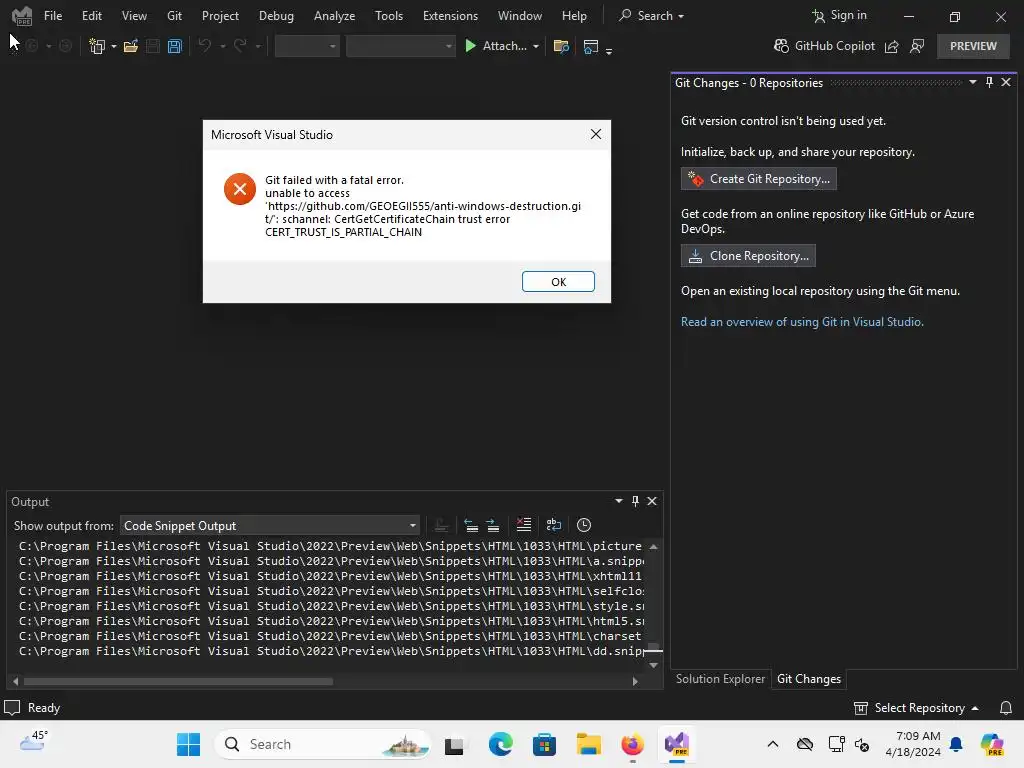Open Firefox from taskbar
This screenshot has width=1024, height=768.
click(632, 744)
